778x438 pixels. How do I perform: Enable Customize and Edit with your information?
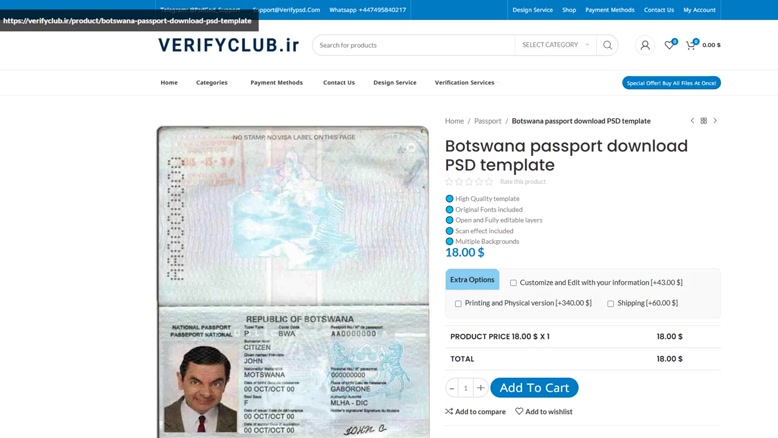pyautogui.click(x=513, y=283)
